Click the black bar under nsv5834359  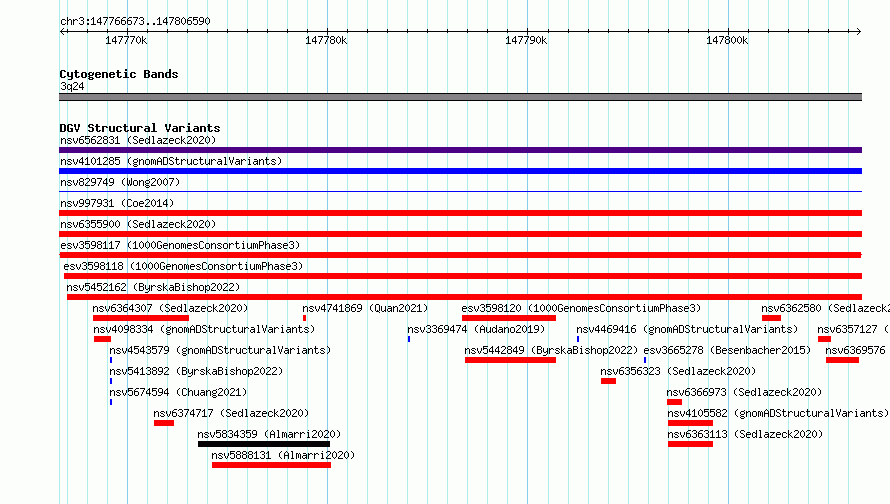click(x=264, y=444)
